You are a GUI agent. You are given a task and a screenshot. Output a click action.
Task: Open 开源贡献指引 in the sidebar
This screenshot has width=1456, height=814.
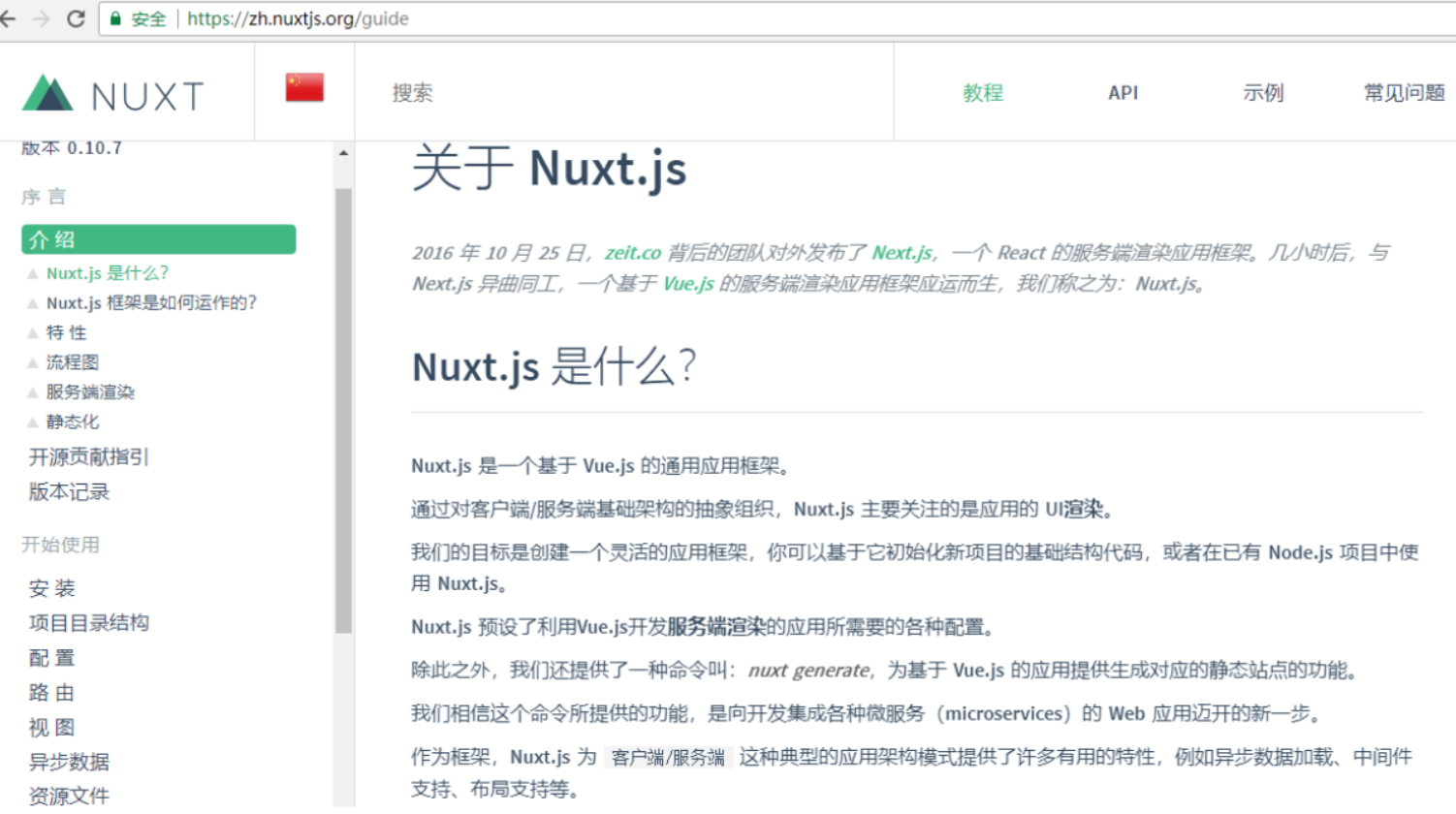pyautogui.click(x=88, y=457)
